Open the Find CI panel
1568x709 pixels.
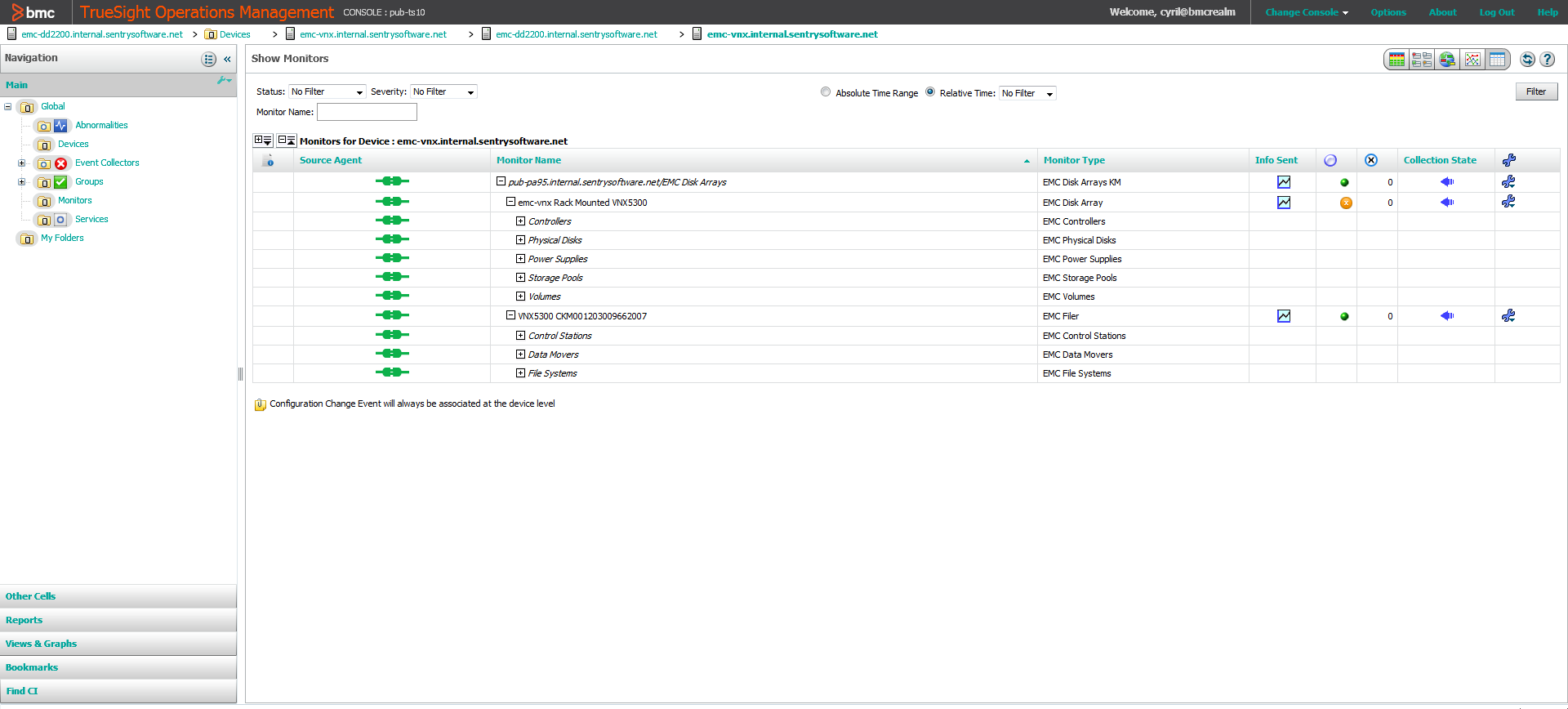(118, 691)
